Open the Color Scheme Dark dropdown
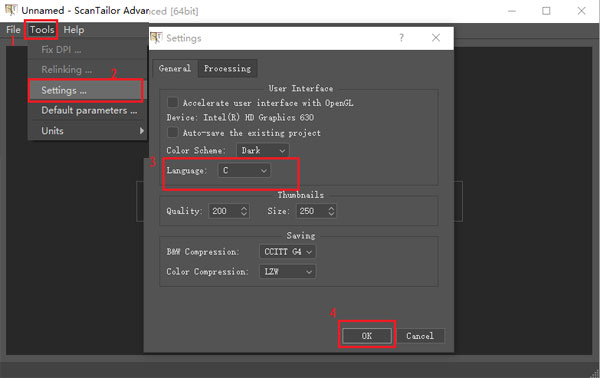The width and height of the screenshot is (600, 378). [x=263, y=150]
